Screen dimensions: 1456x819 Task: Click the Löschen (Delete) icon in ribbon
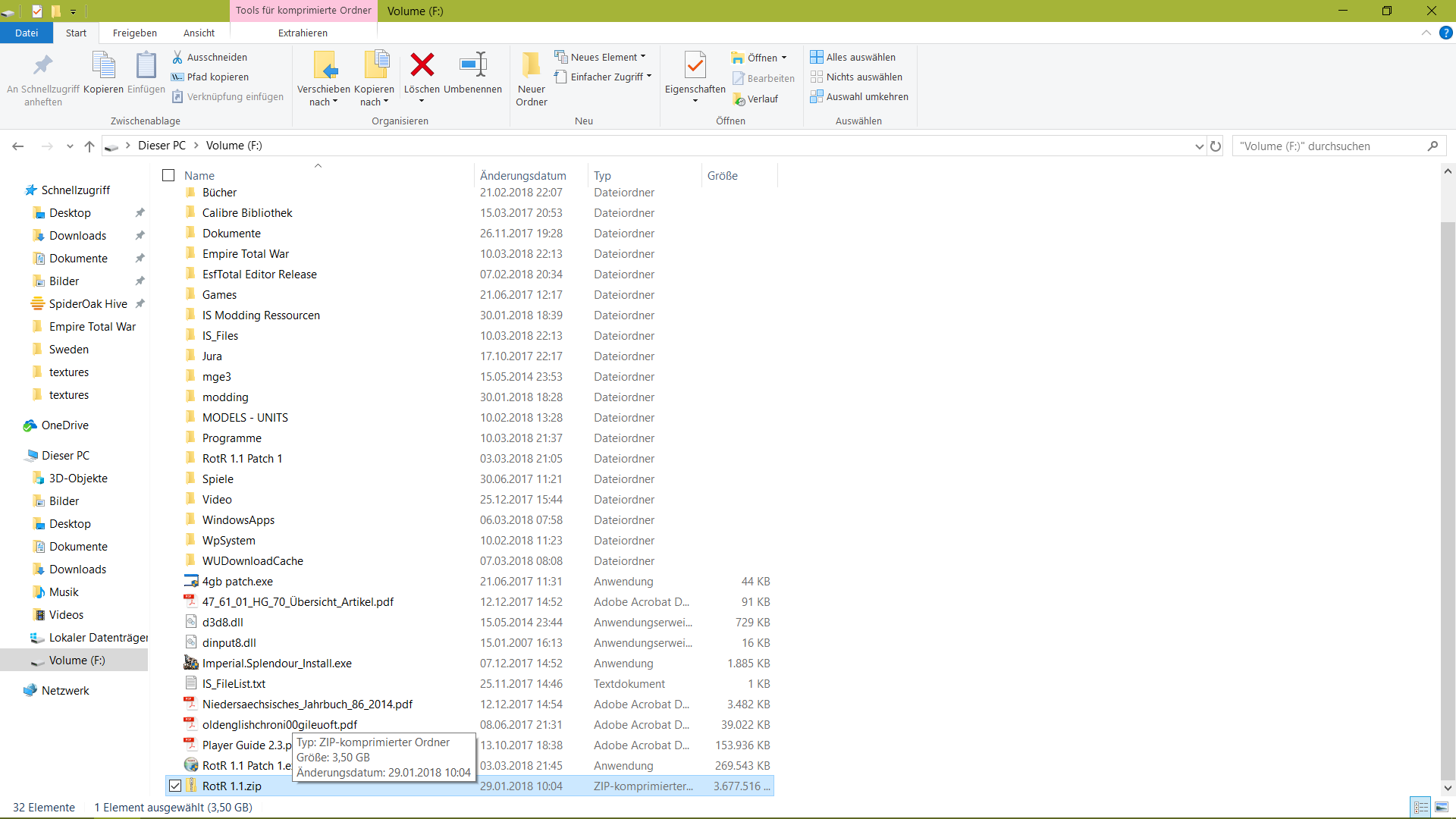click(x=422, y=74)
